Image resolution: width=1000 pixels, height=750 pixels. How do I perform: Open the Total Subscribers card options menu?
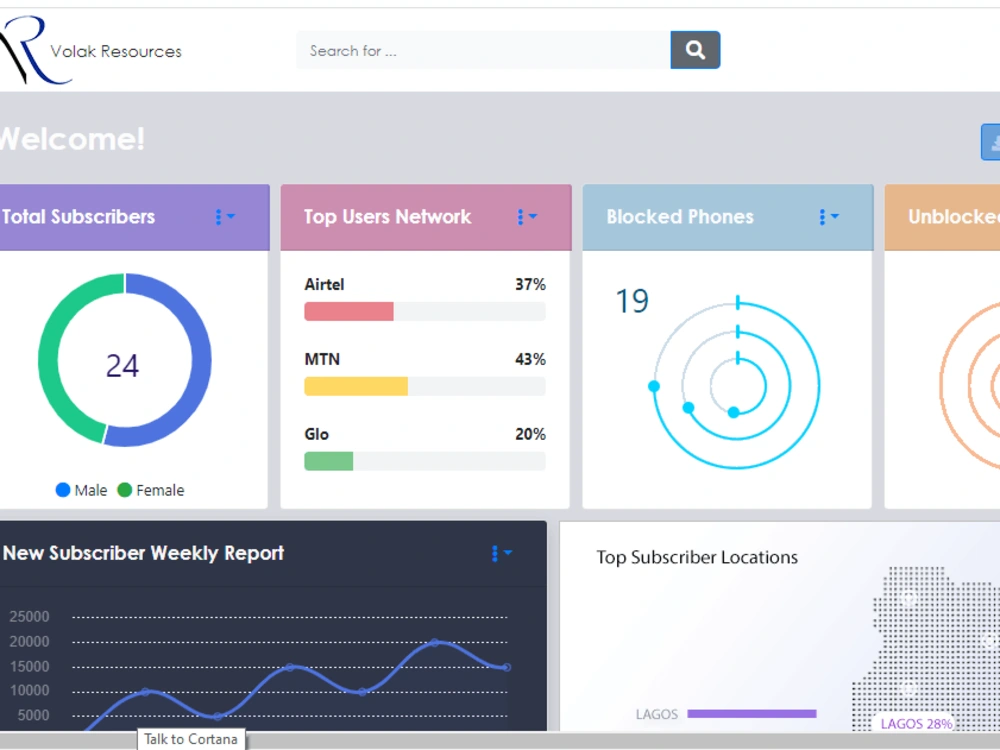(x=225, y=217)
